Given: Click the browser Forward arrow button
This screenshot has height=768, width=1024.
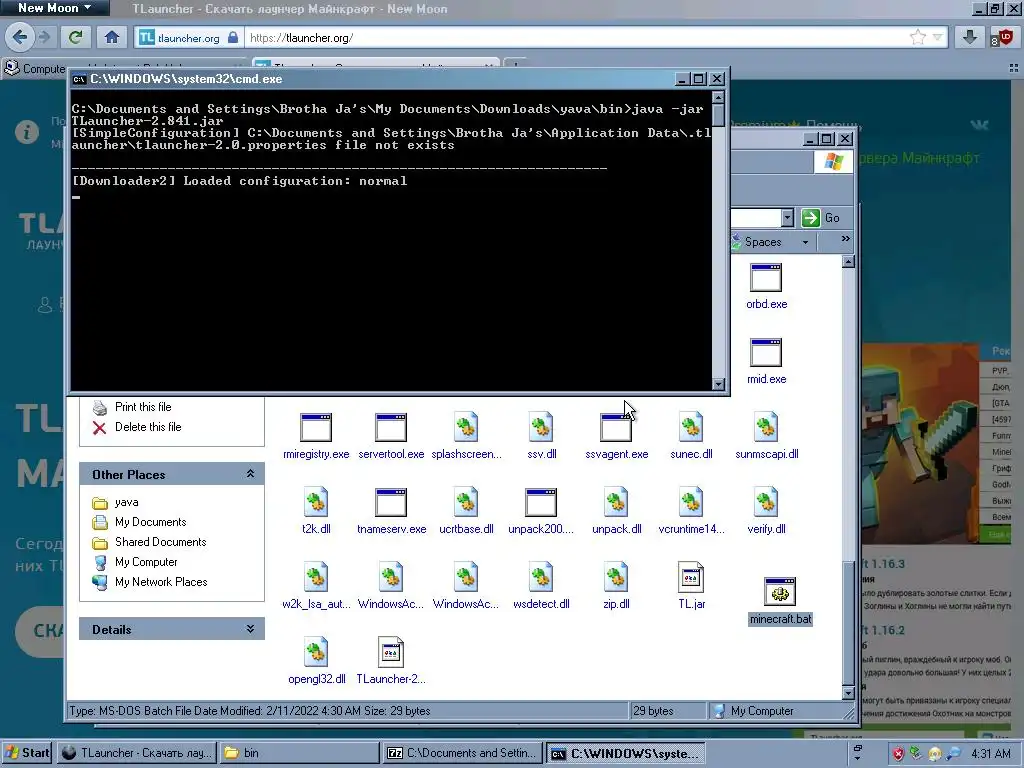Looking at the screenshot, I should coord(44,37).
